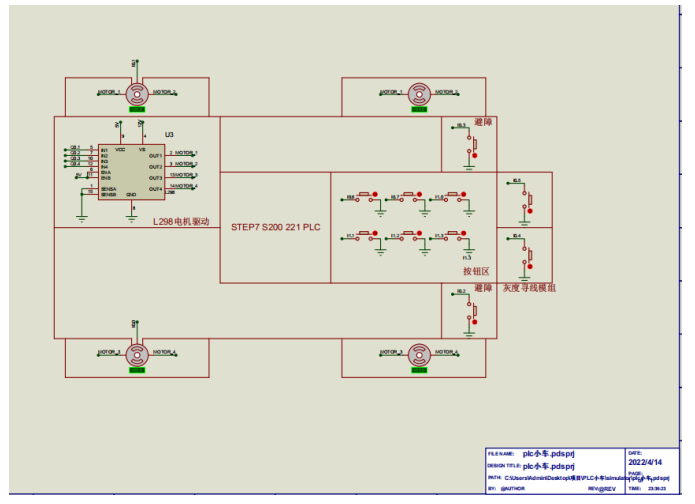Click the I0.3 obstacle-avoidance switch

pyautogui.click(x=472, y=146)
